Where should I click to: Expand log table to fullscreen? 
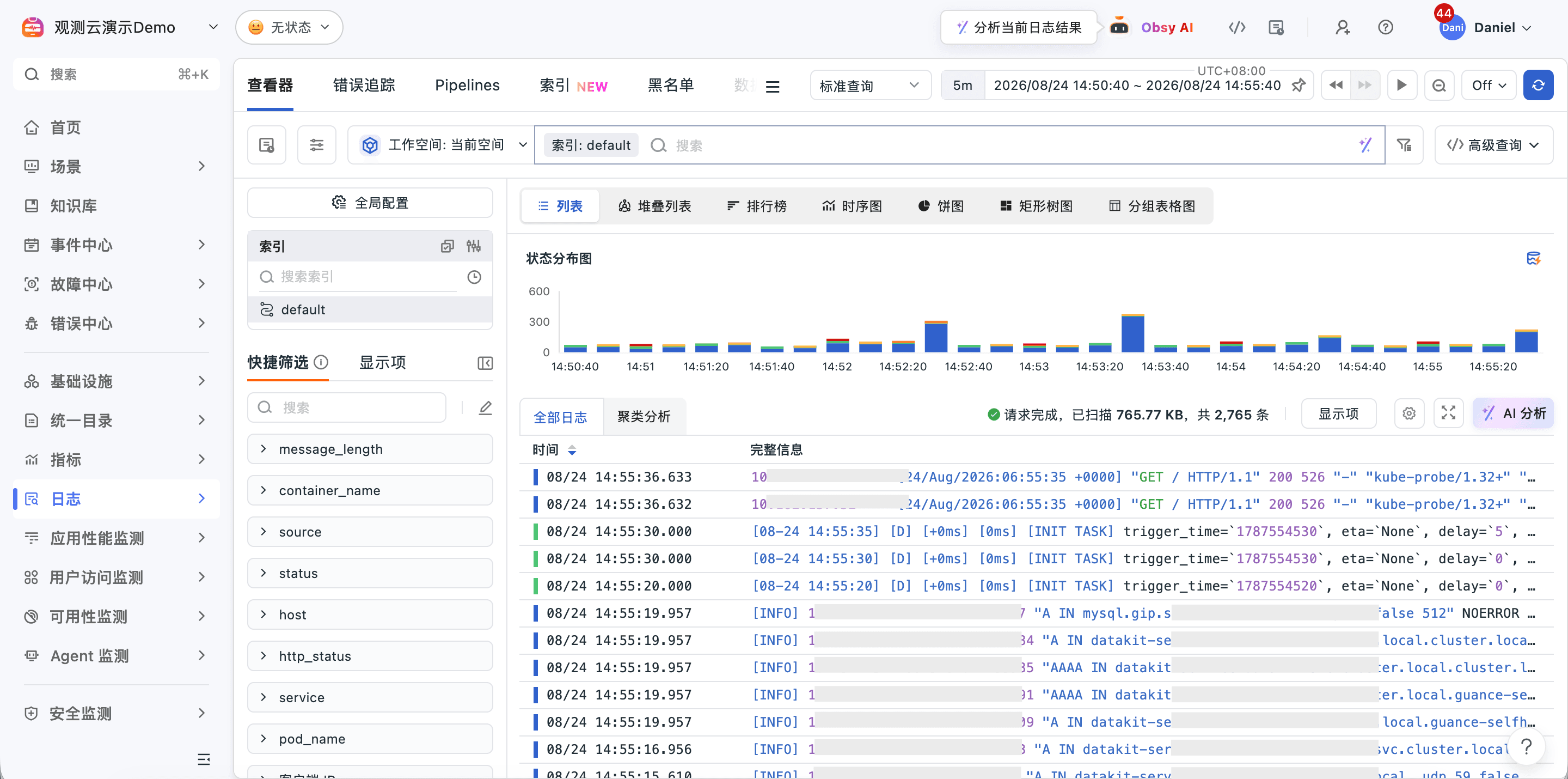[x=1449, y=413]
